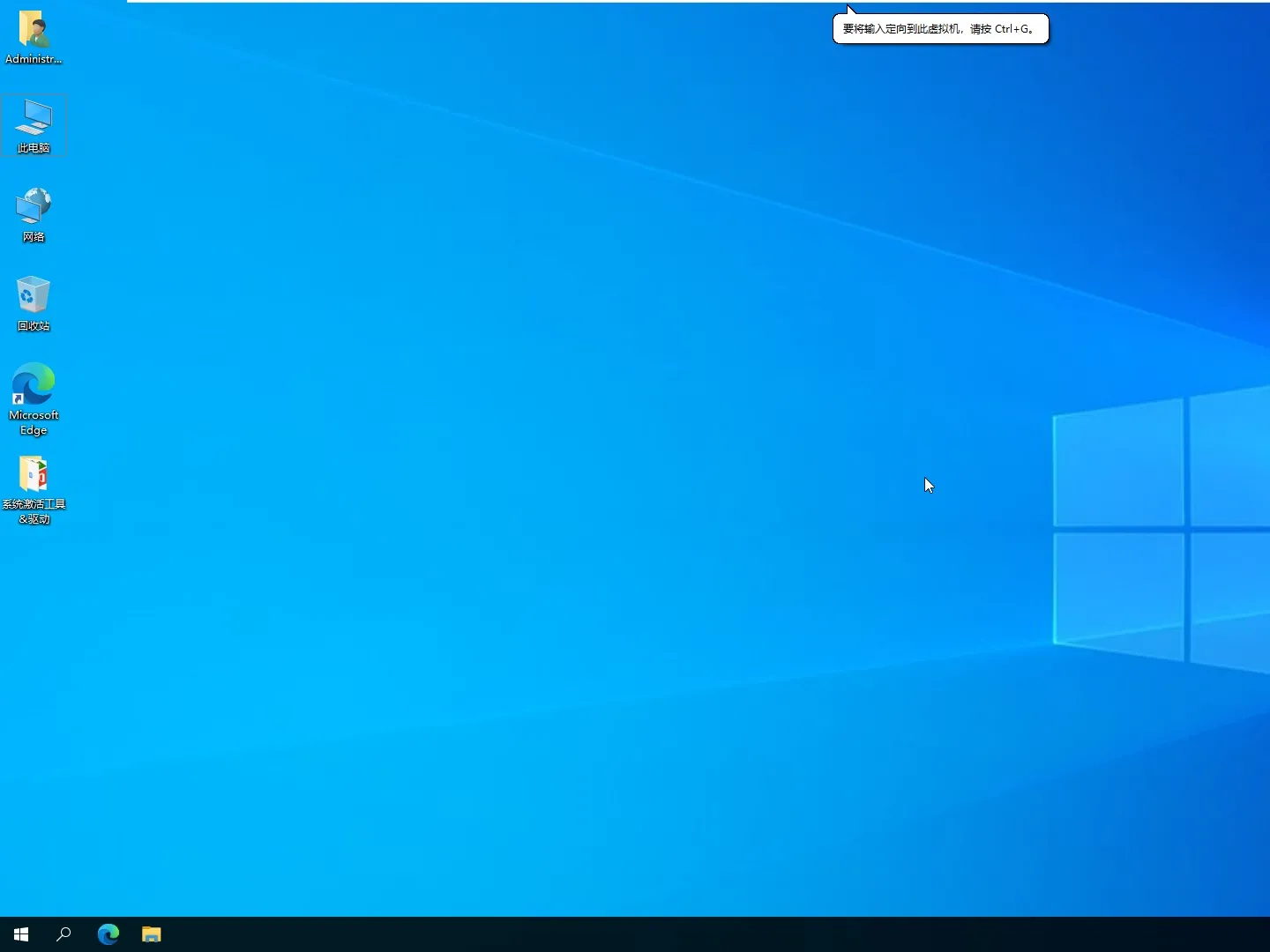Select the 系统激活工具&驱动 folder icon
This screenshot has height=952, width=1270.
point(34,479)
